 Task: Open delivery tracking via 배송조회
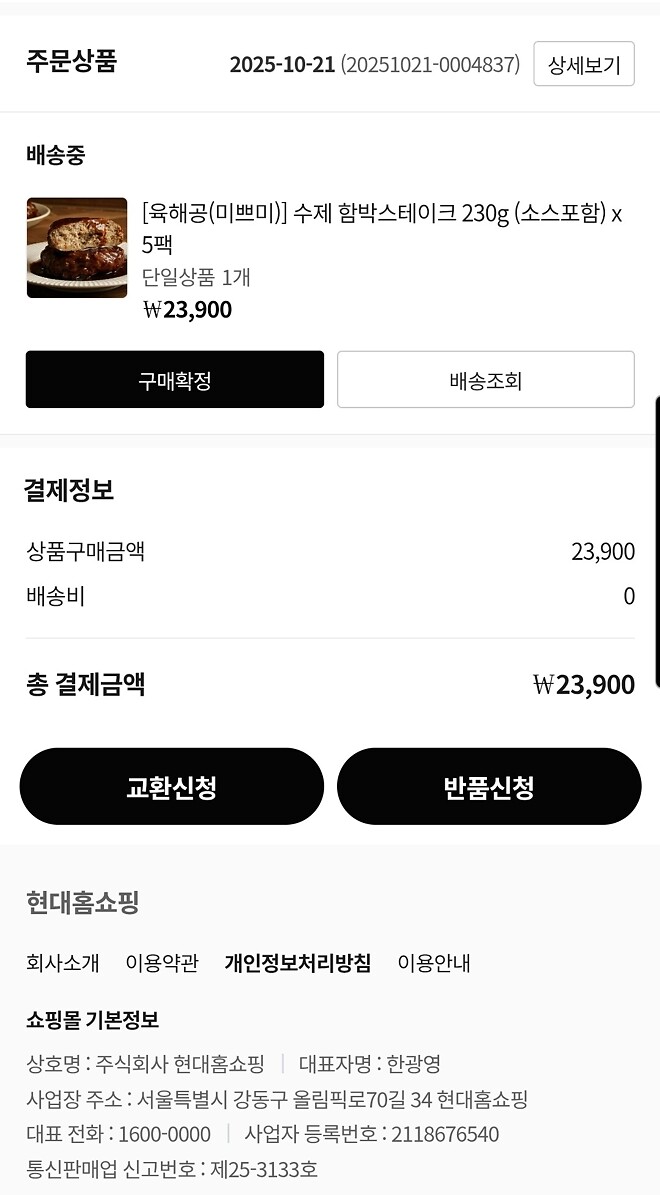pos(486,379)
